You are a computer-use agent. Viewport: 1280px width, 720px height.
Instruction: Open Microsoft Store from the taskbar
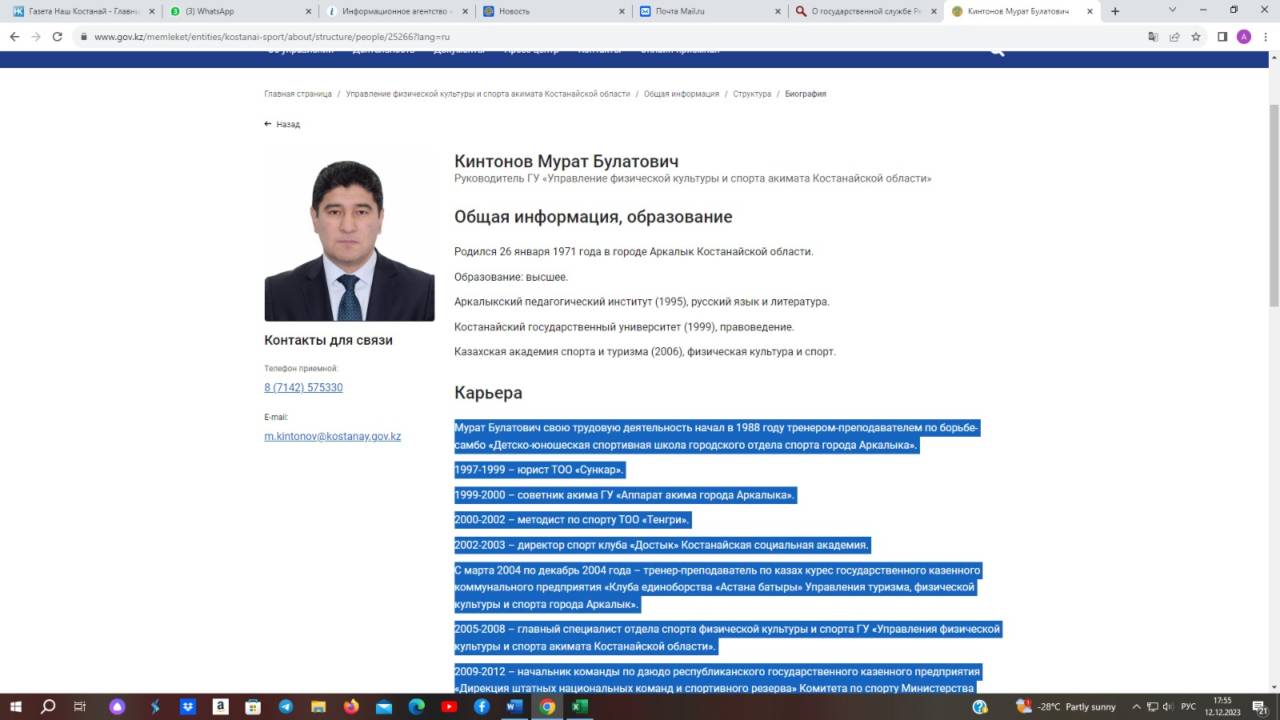(253, 706)
